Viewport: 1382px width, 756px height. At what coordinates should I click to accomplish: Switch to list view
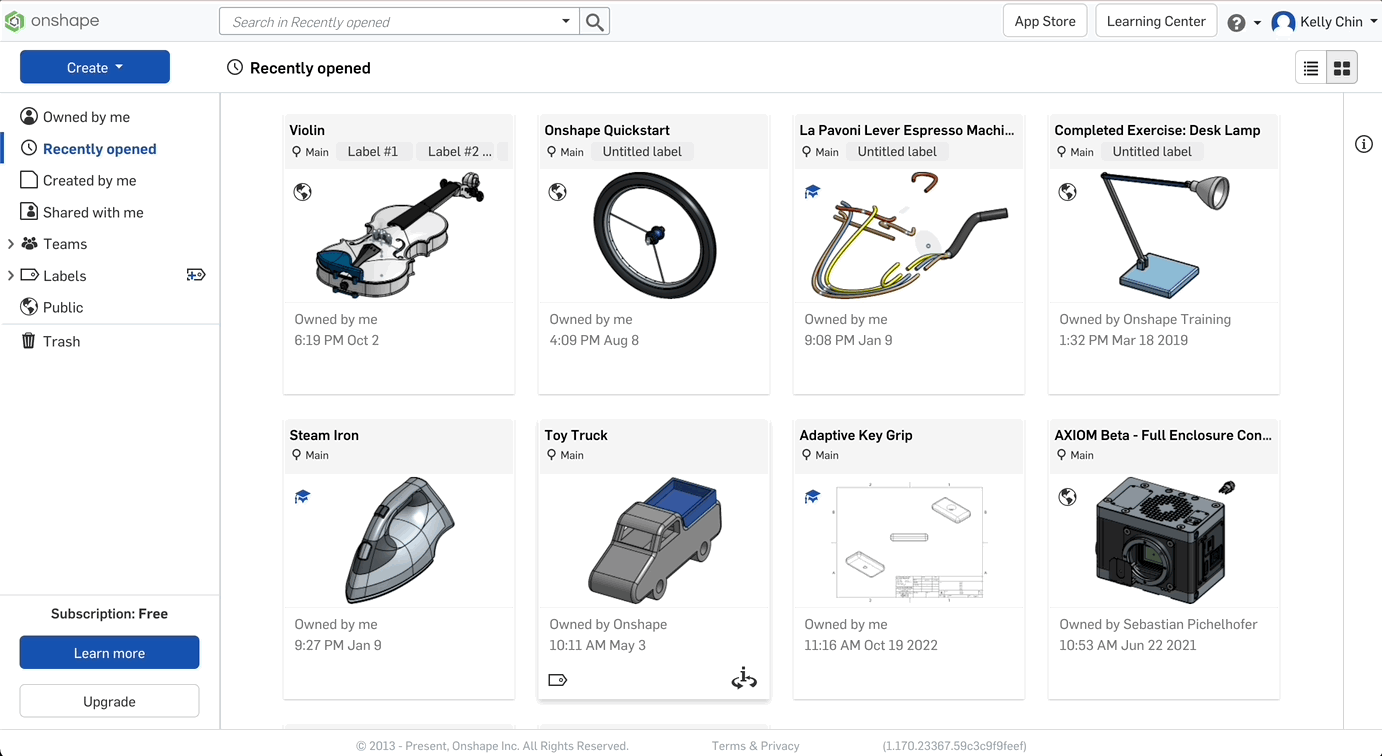pos(1311,68)
